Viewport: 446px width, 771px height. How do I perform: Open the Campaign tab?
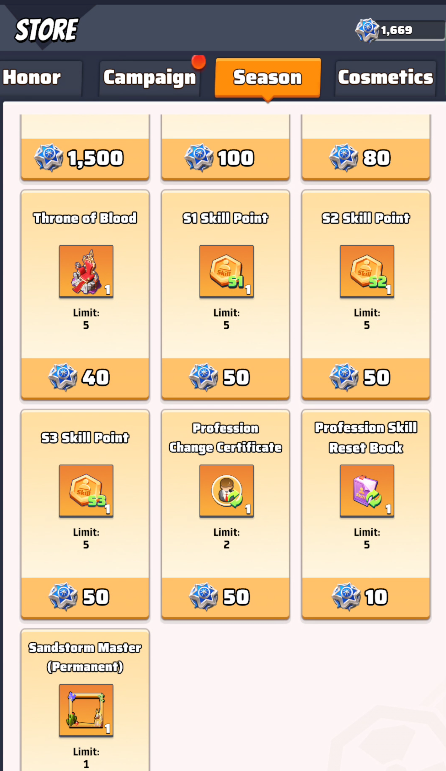(149, 78)
